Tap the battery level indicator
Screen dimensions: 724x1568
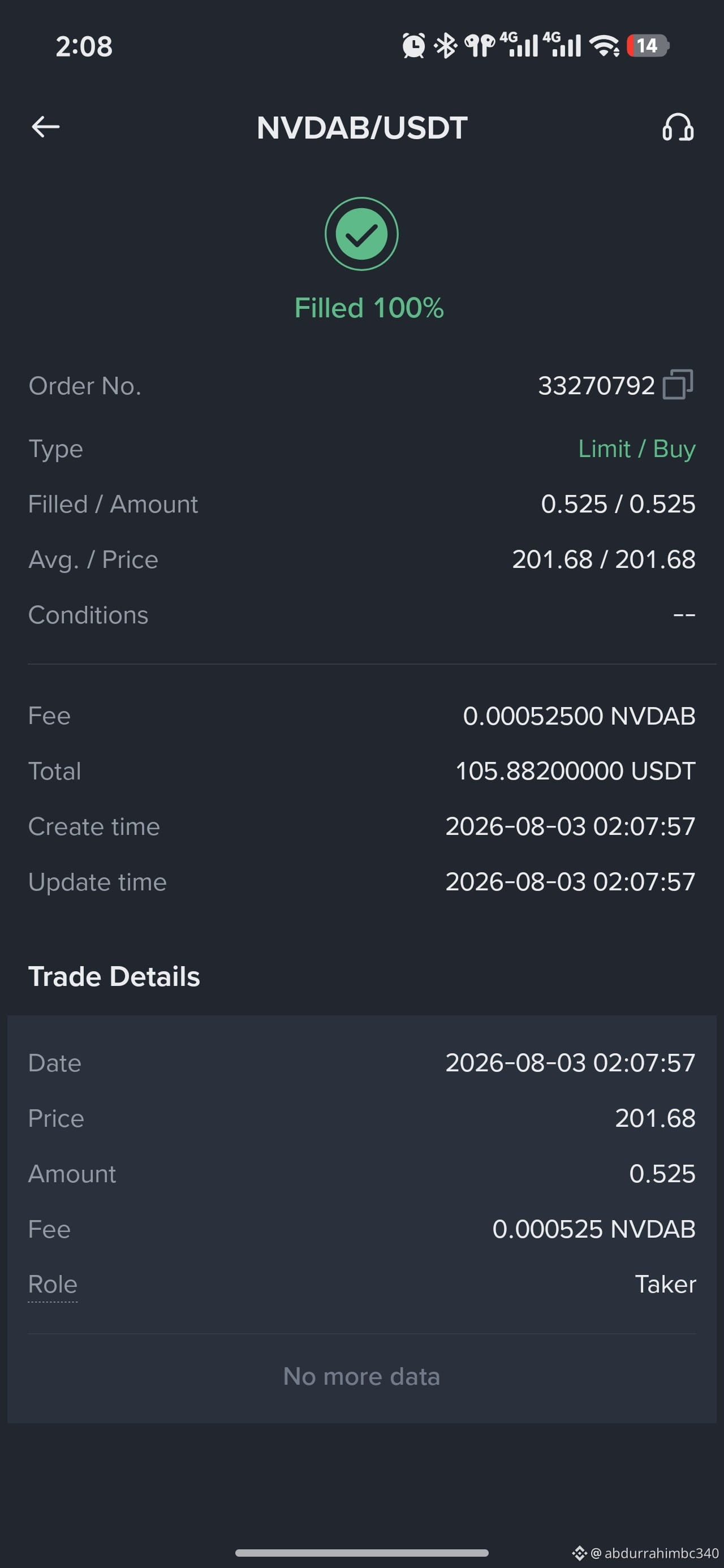(648, 46)
